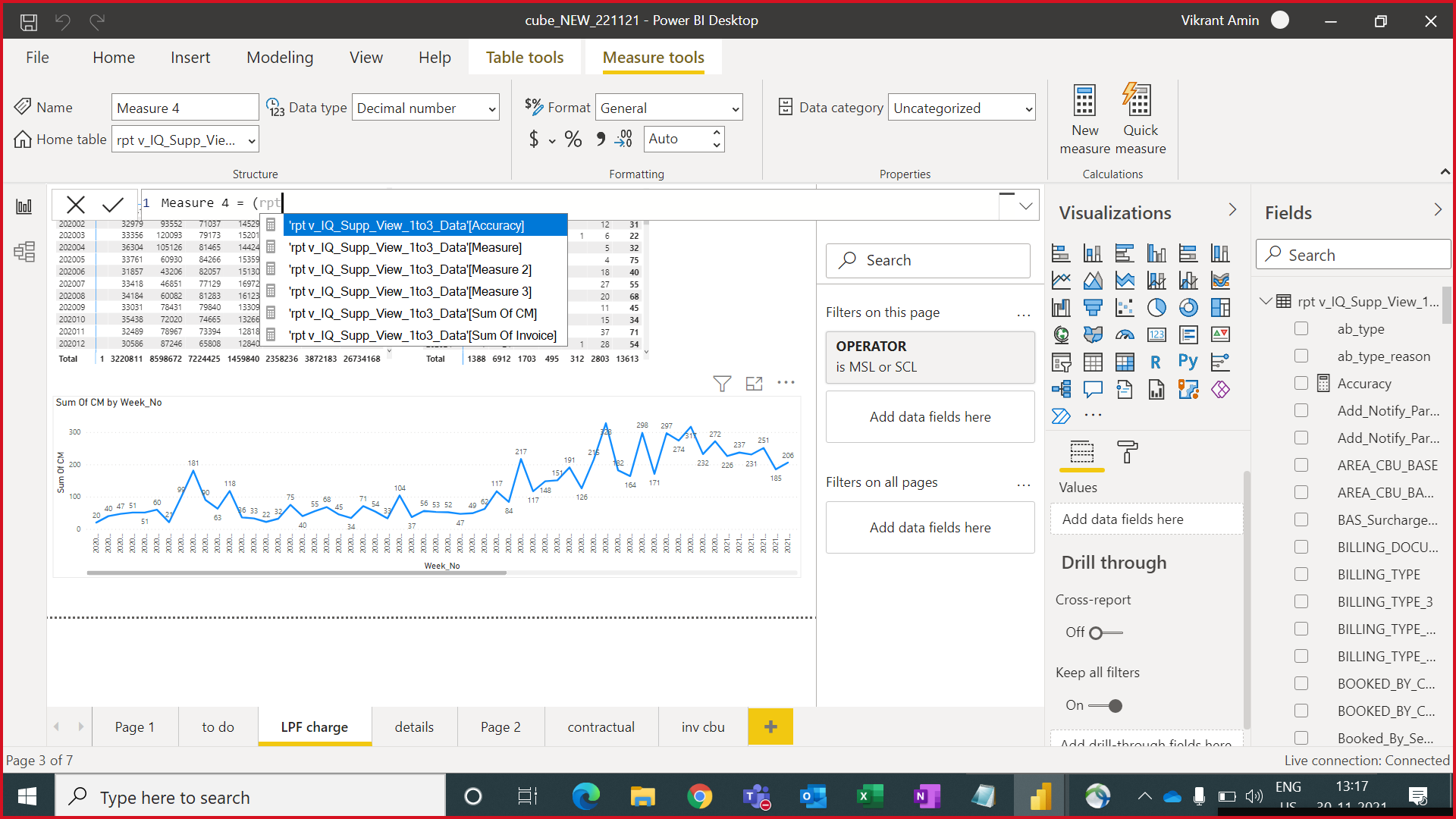Screen dimensions: 1456x819
Task: Switch to Report view in left sidebar
Action: pyautogui.click(x=24, y=206)
